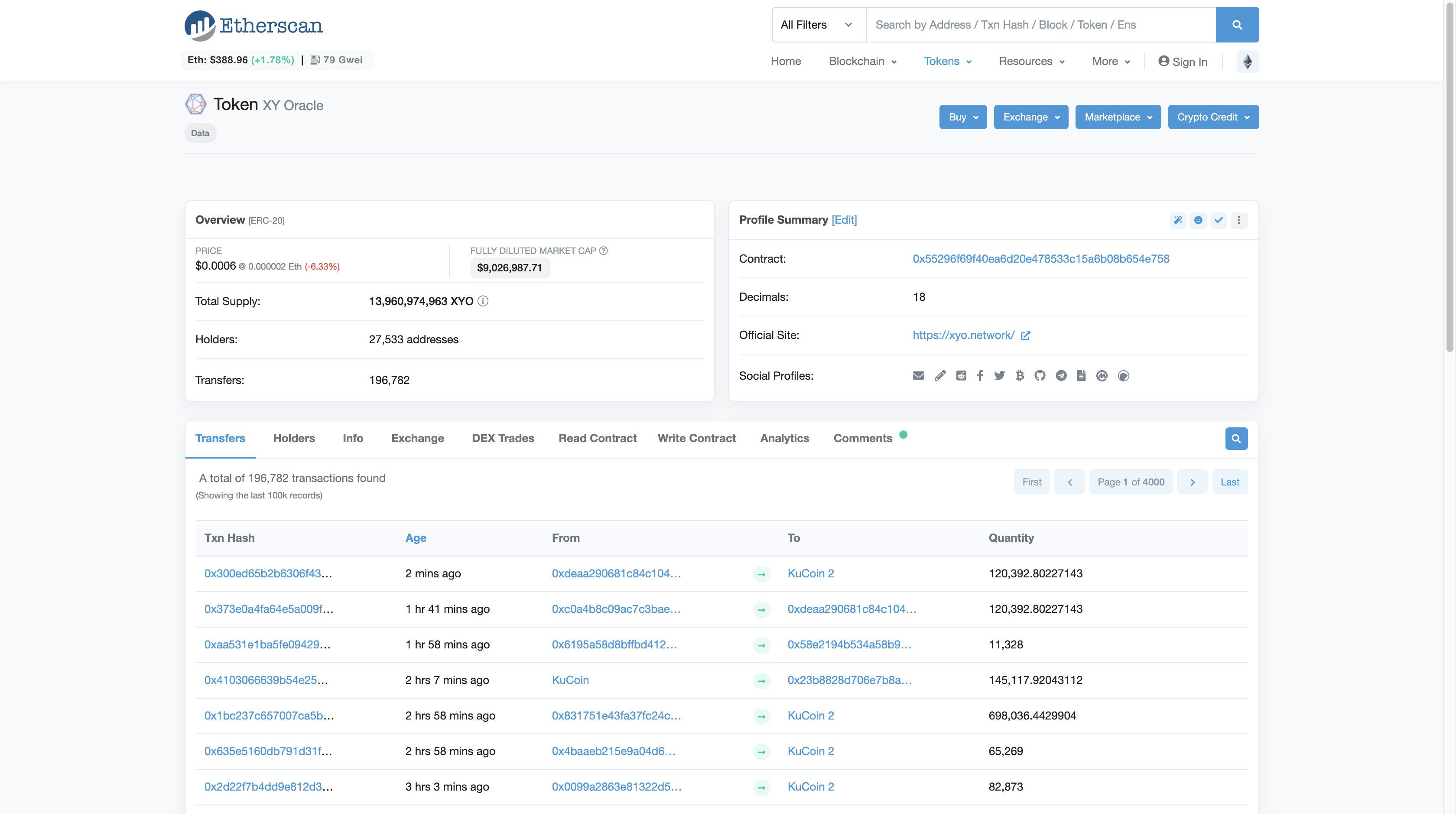Open the Twitter social profile icon
Screen dimensions: 1456x814
999,375
